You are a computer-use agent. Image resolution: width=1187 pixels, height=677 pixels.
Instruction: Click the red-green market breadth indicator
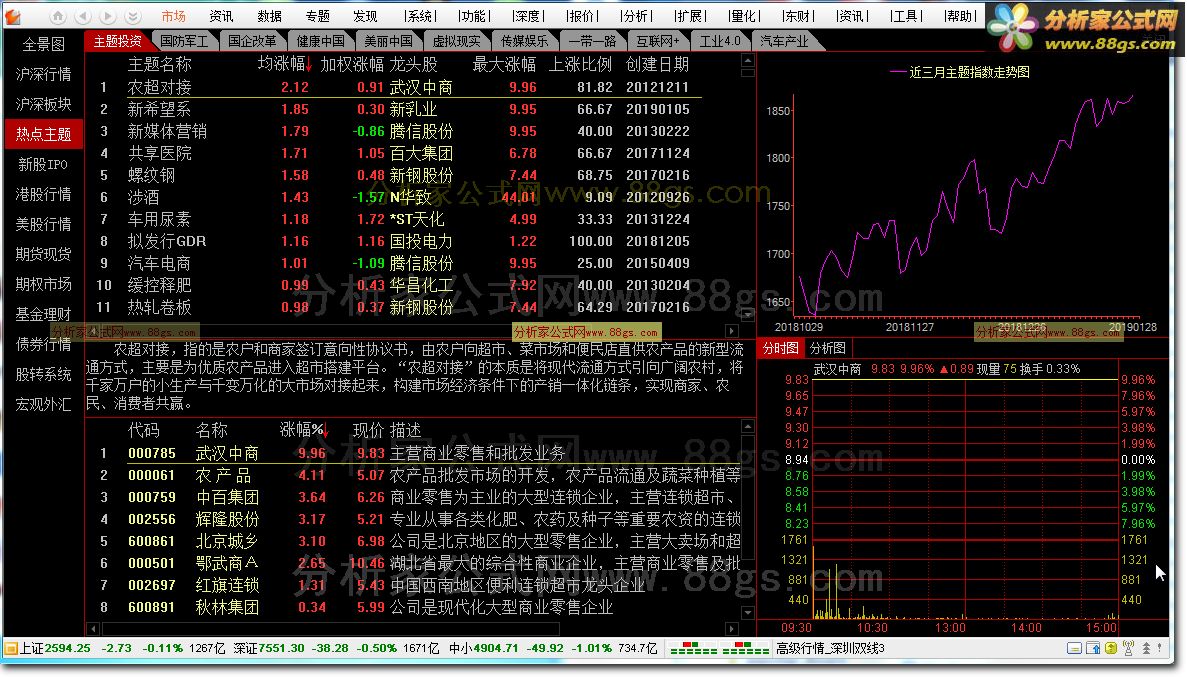(719, 649)
